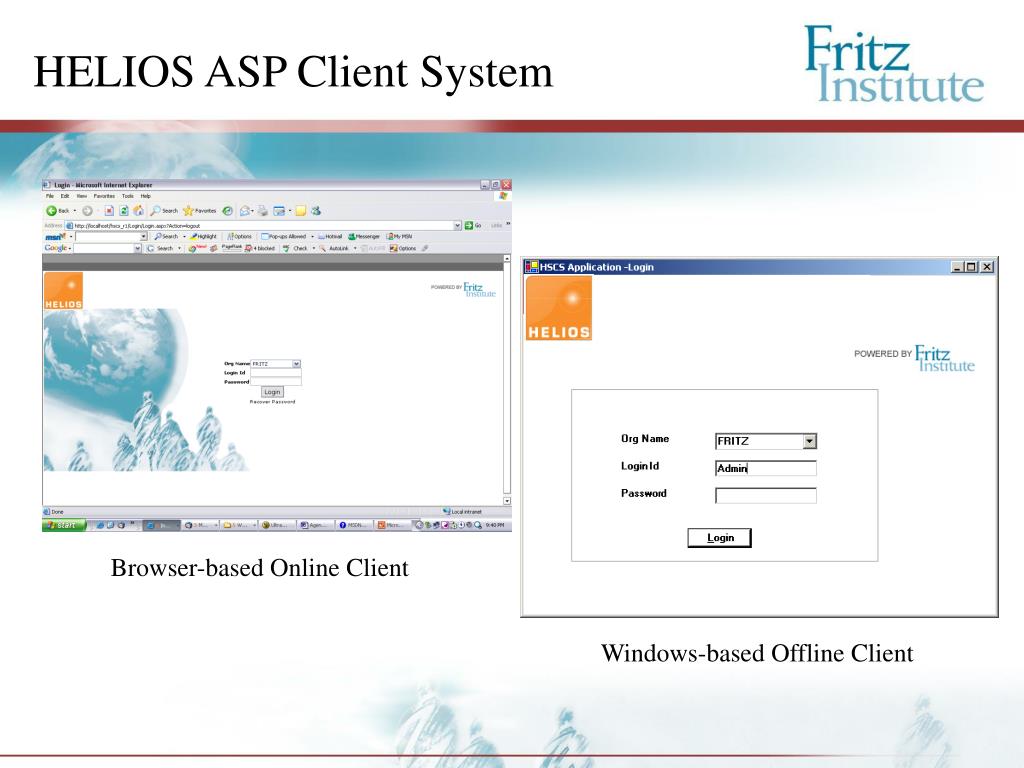This screenshot has width=1024, height=768.
Task: Click the HELIOS logo in the browser page
Action: point(63,291)
